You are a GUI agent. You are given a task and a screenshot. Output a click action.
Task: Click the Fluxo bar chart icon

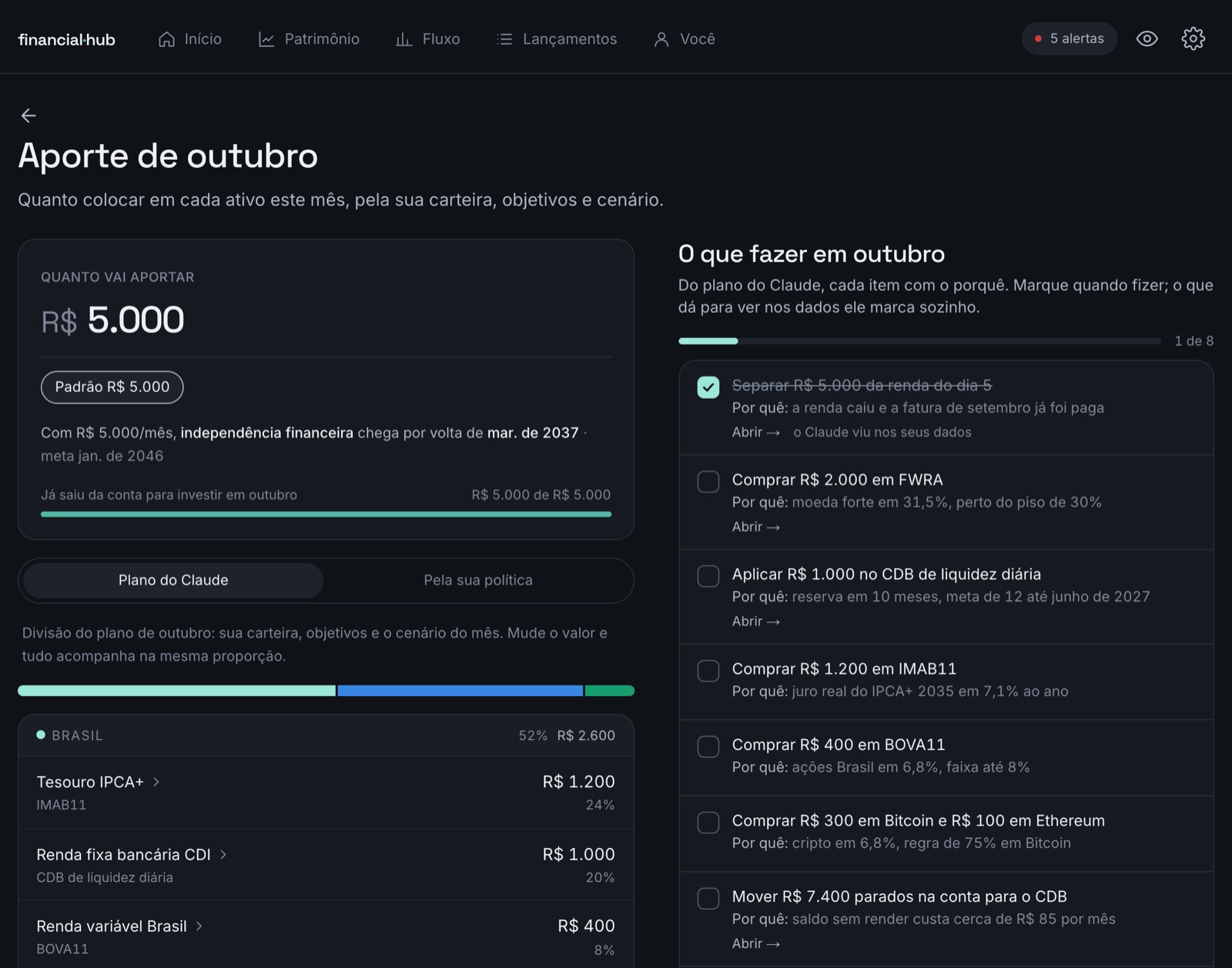click(x=403, y=39)
